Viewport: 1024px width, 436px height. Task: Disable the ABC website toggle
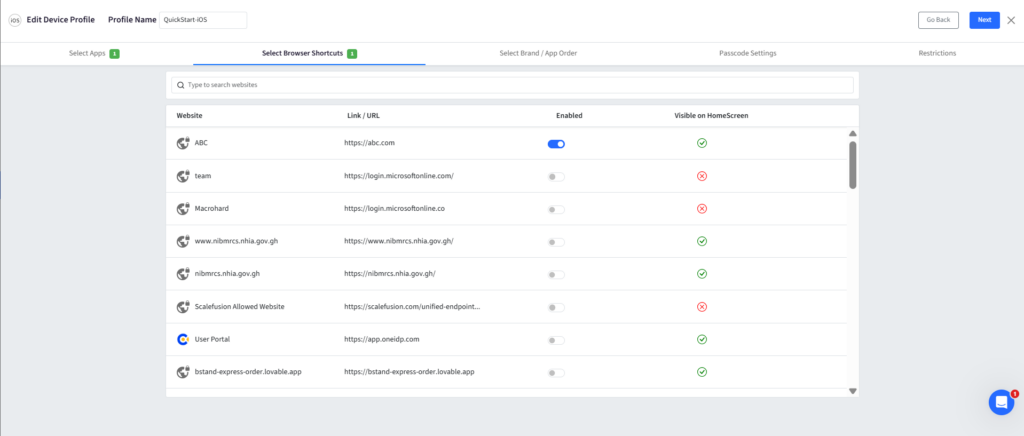[556, 144]
